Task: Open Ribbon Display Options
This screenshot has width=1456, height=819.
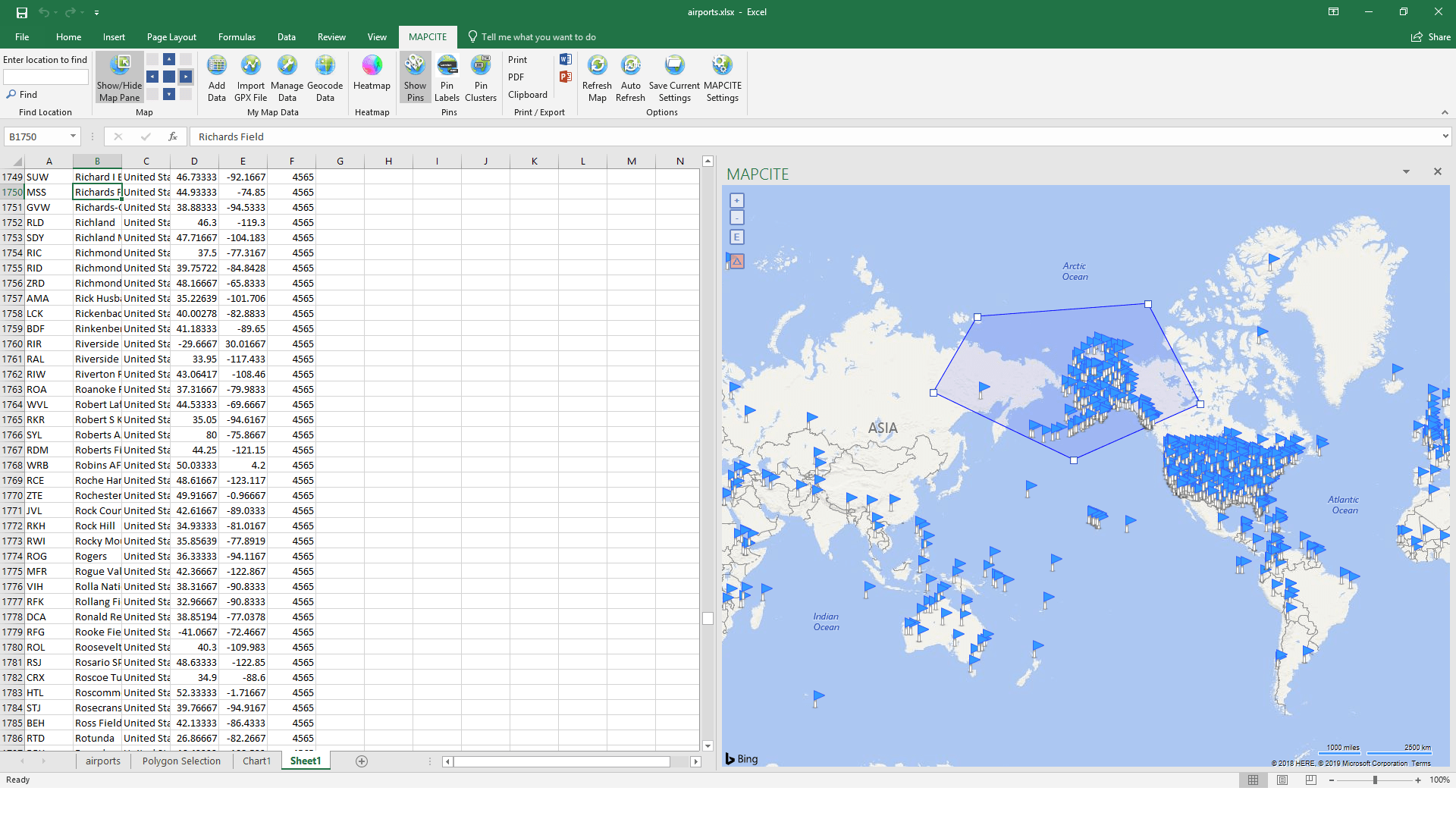Action: point(1333,12)
